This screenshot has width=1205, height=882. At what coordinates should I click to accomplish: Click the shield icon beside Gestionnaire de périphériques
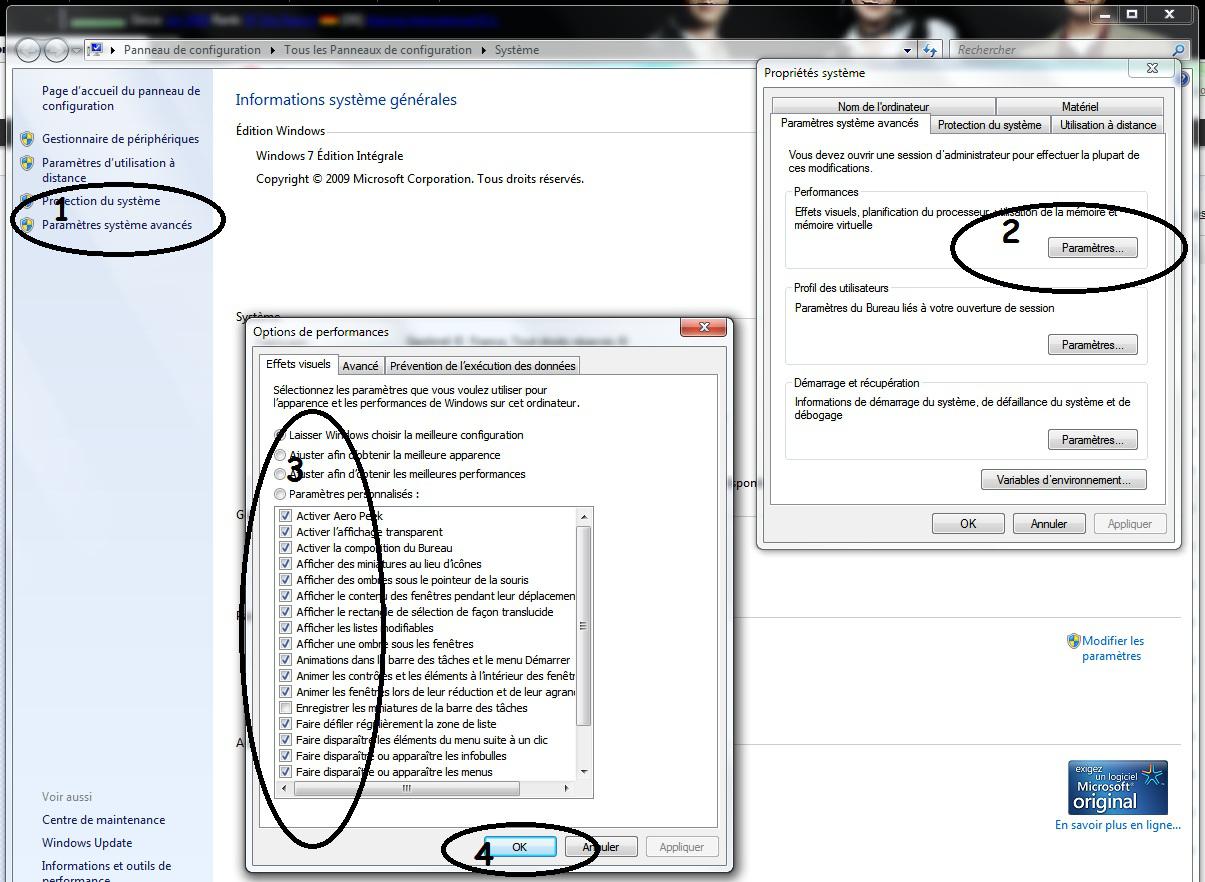(27, 139)
